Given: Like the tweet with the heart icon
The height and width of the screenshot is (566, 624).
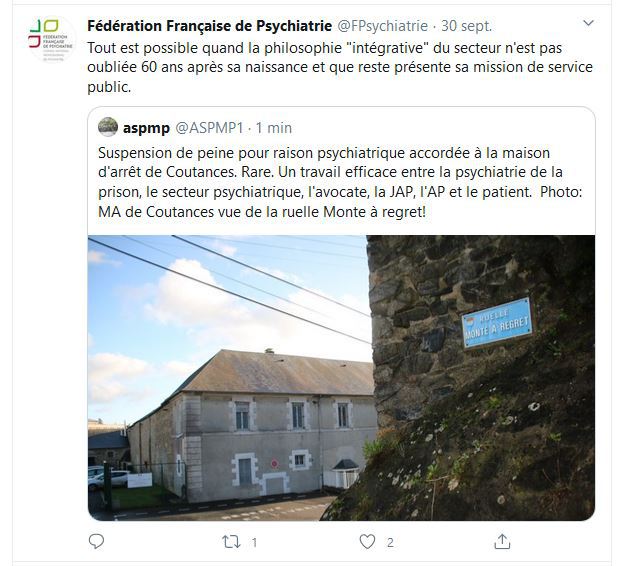Looking at the screenshot, I should click(367, 542).
